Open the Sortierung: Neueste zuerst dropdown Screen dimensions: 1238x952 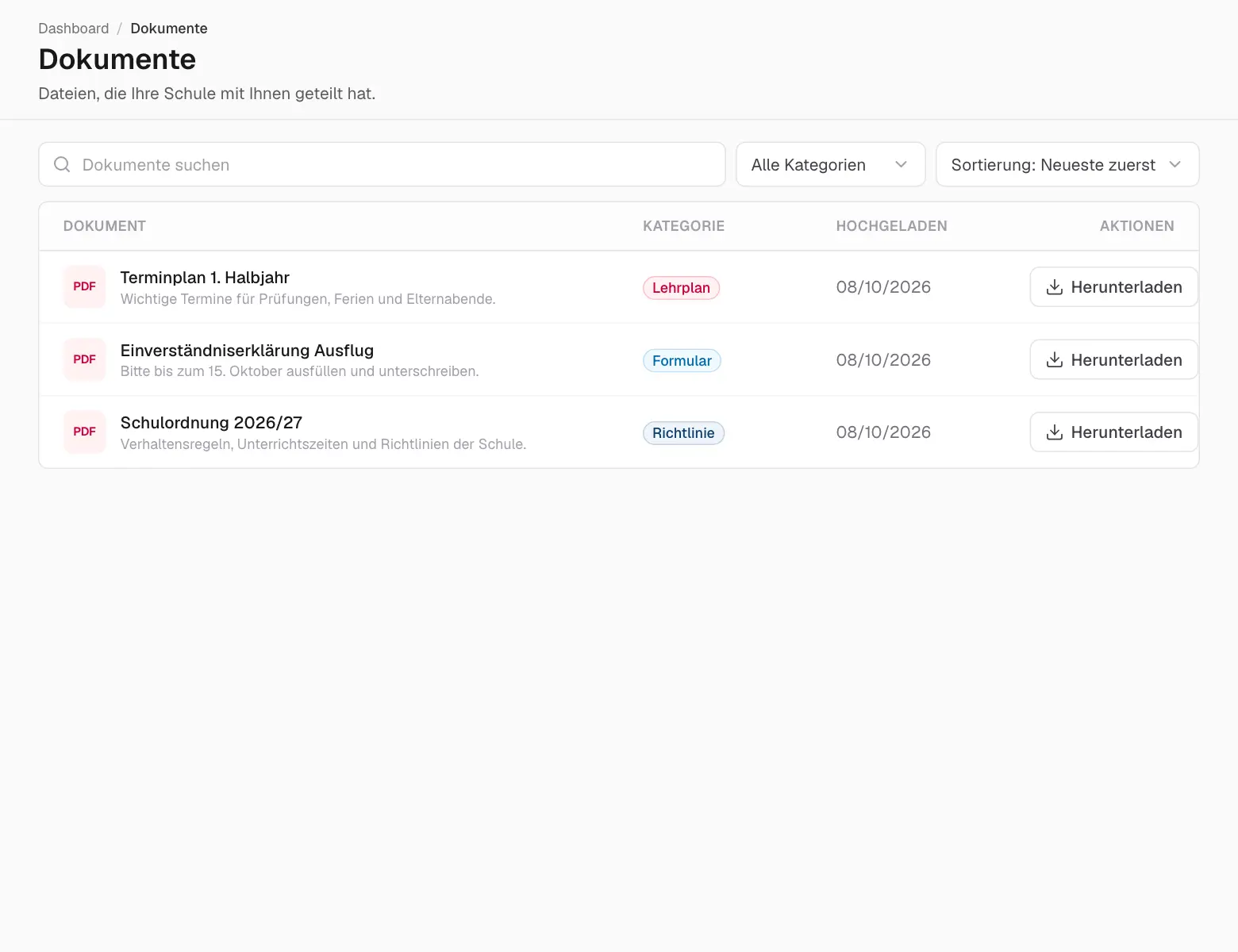click(1067, 164)
